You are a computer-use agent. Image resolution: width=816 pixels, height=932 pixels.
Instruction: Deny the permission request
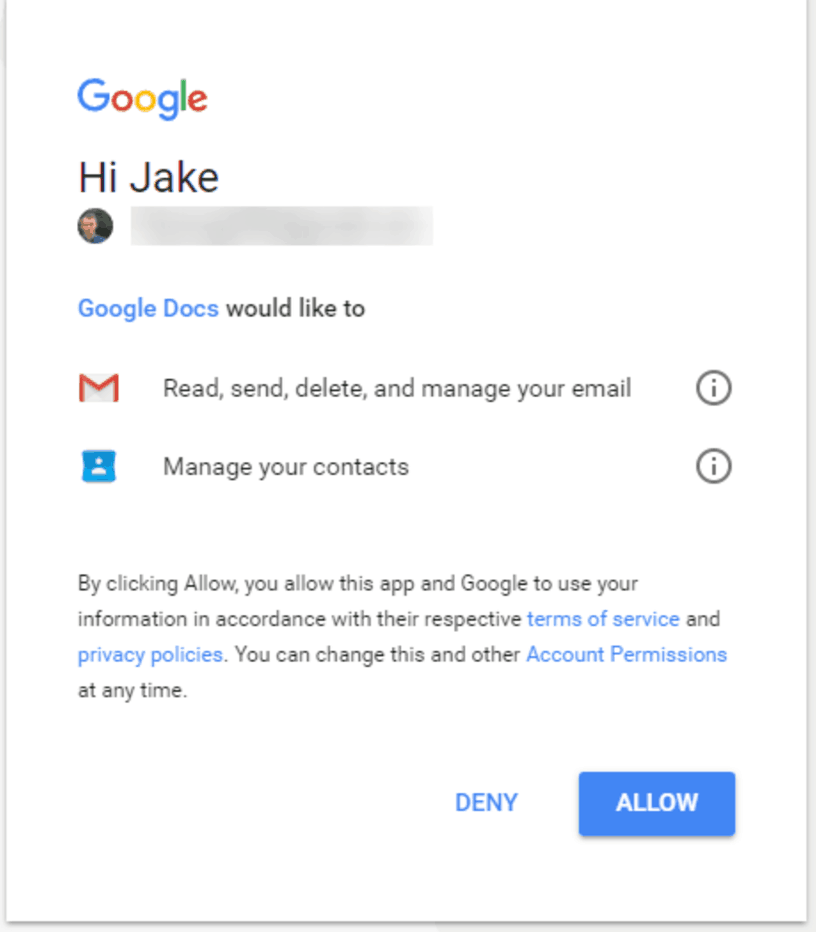(x=486, y=802)
